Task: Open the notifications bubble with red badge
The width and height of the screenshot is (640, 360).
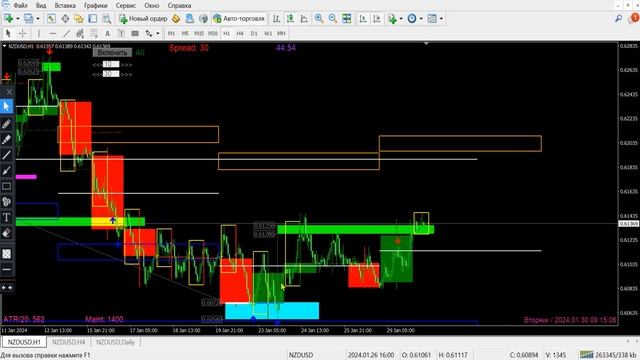Action: [634, 18]
